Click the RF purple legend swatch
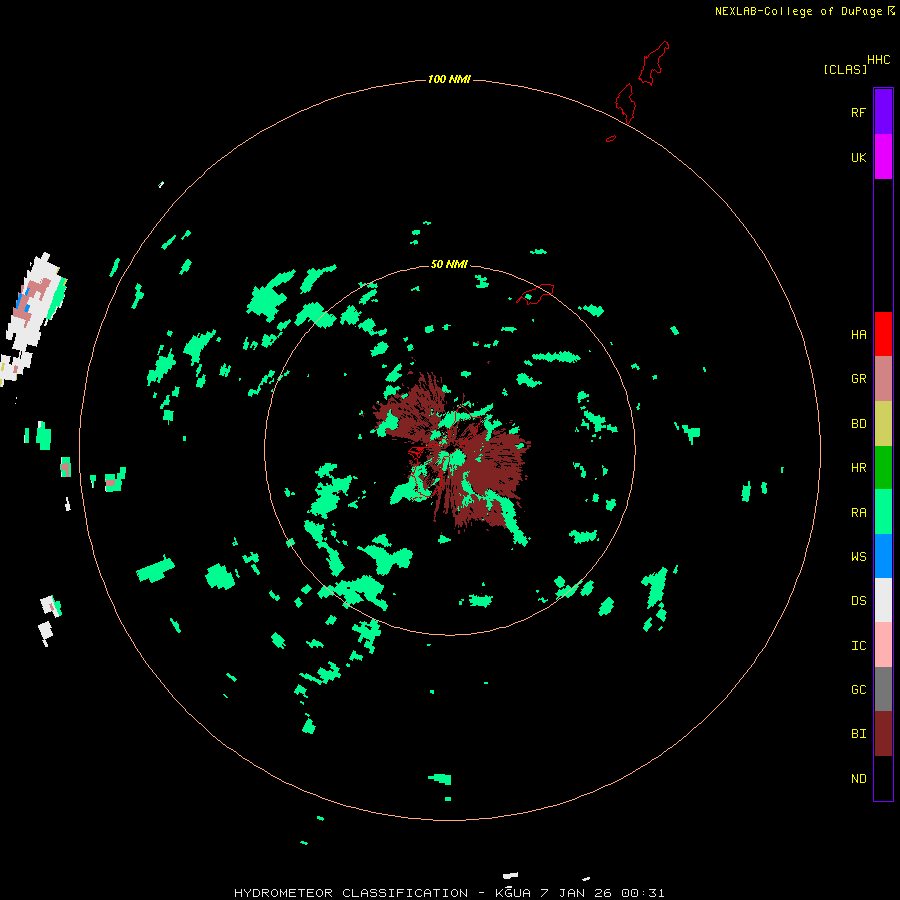 click(883, 112)
